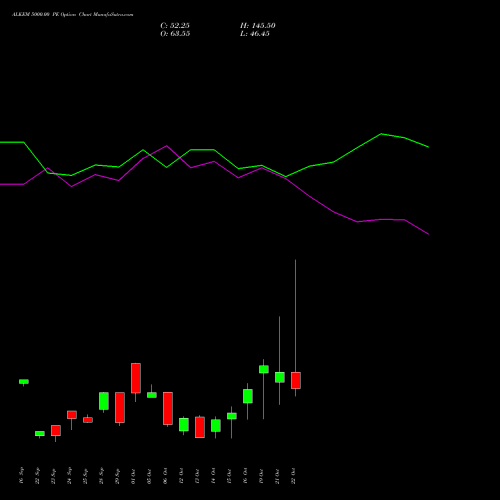Select the high value H: 145.50
Screen dimensions: 500x500
click(x=258, y=26)
